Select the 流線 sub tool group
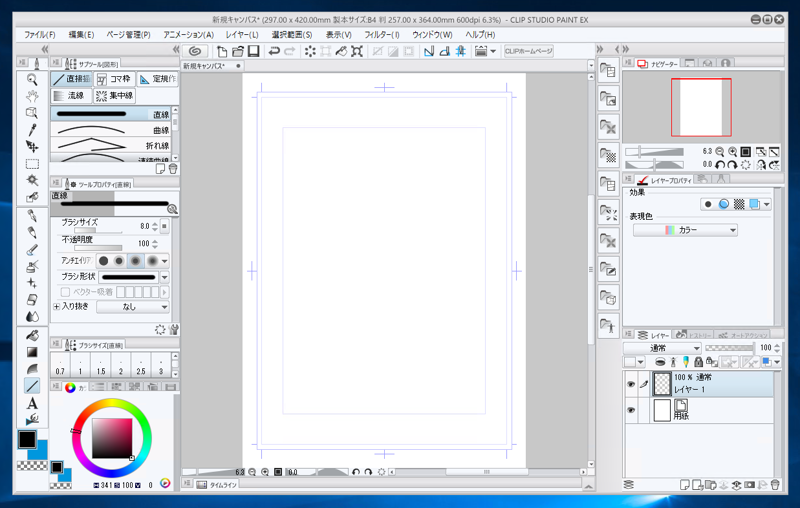 pos(71,95)
